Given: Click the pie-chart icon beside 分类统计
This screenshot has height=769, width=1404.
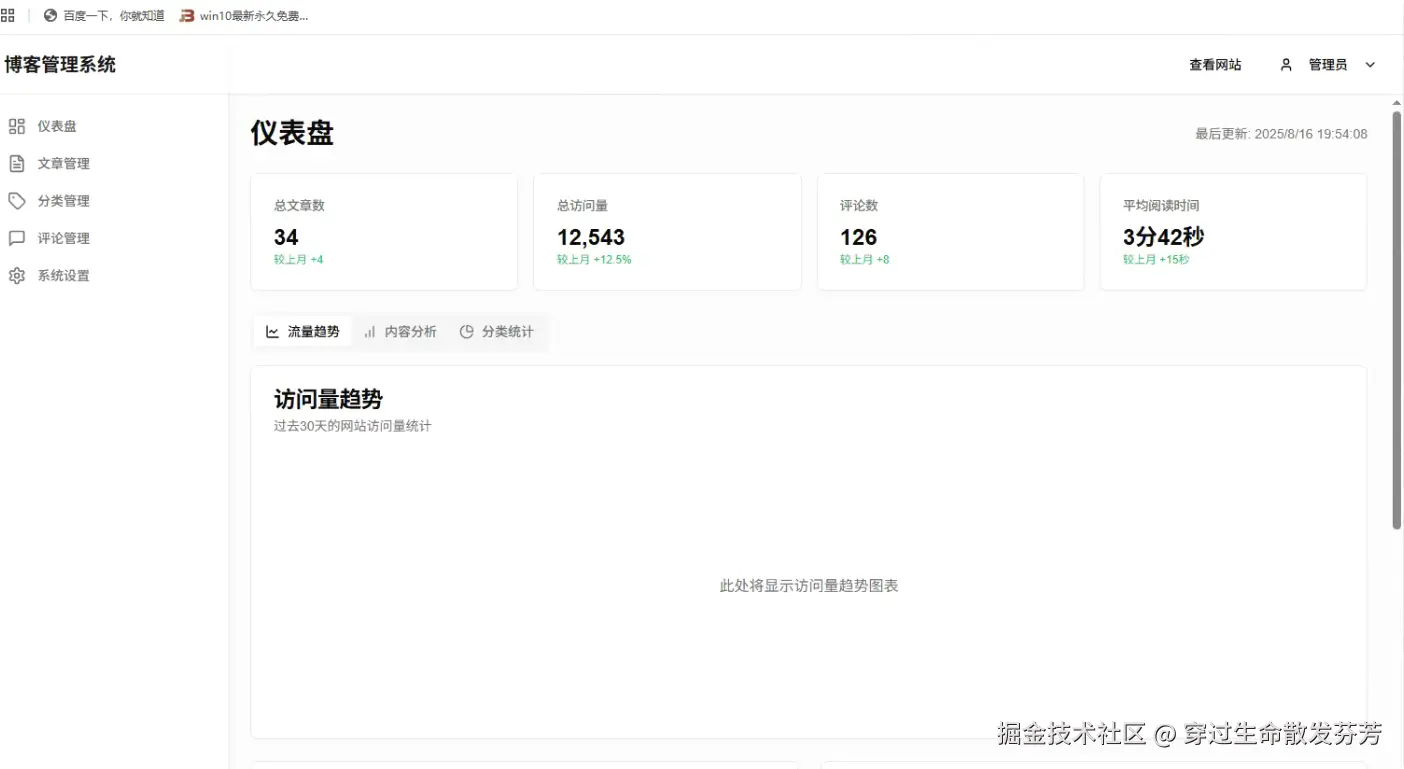Looking at the screenshot, I should (x=466, y=331).
